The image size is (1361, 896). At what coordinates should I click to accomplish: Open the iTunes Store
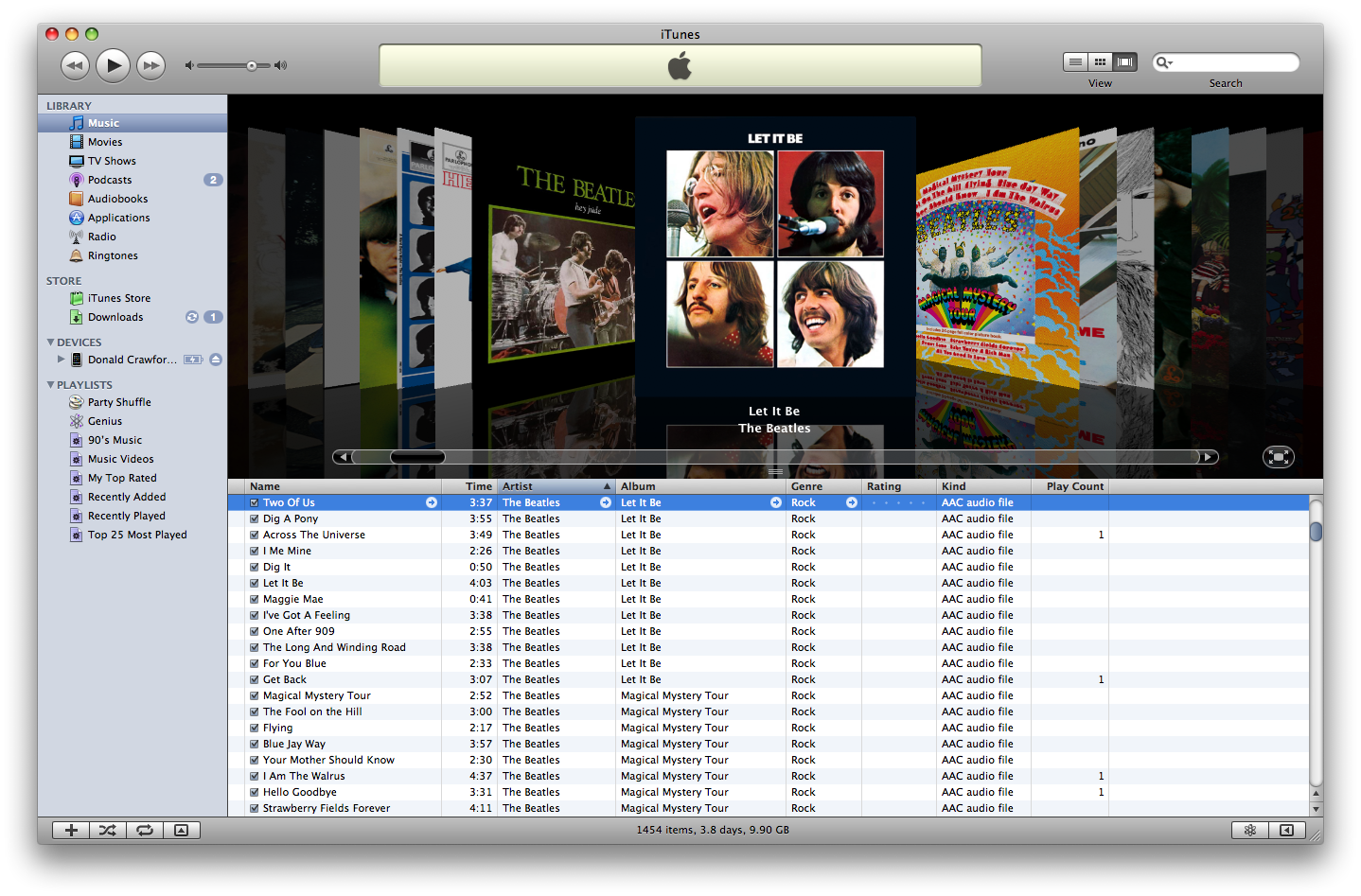[133, 298]
